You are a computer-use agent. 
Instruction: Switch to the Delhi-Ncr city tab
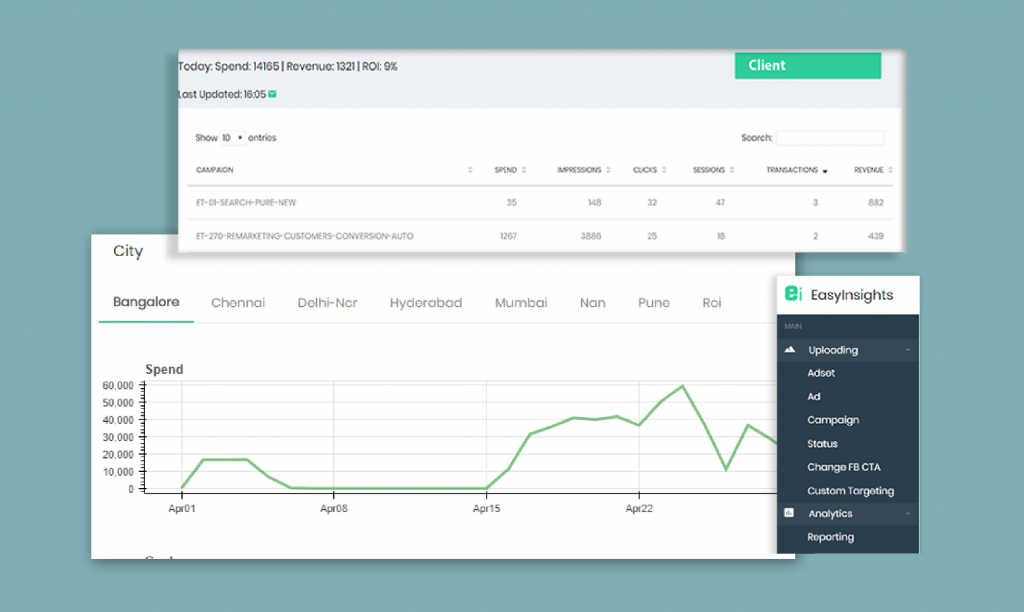point(327,302)
